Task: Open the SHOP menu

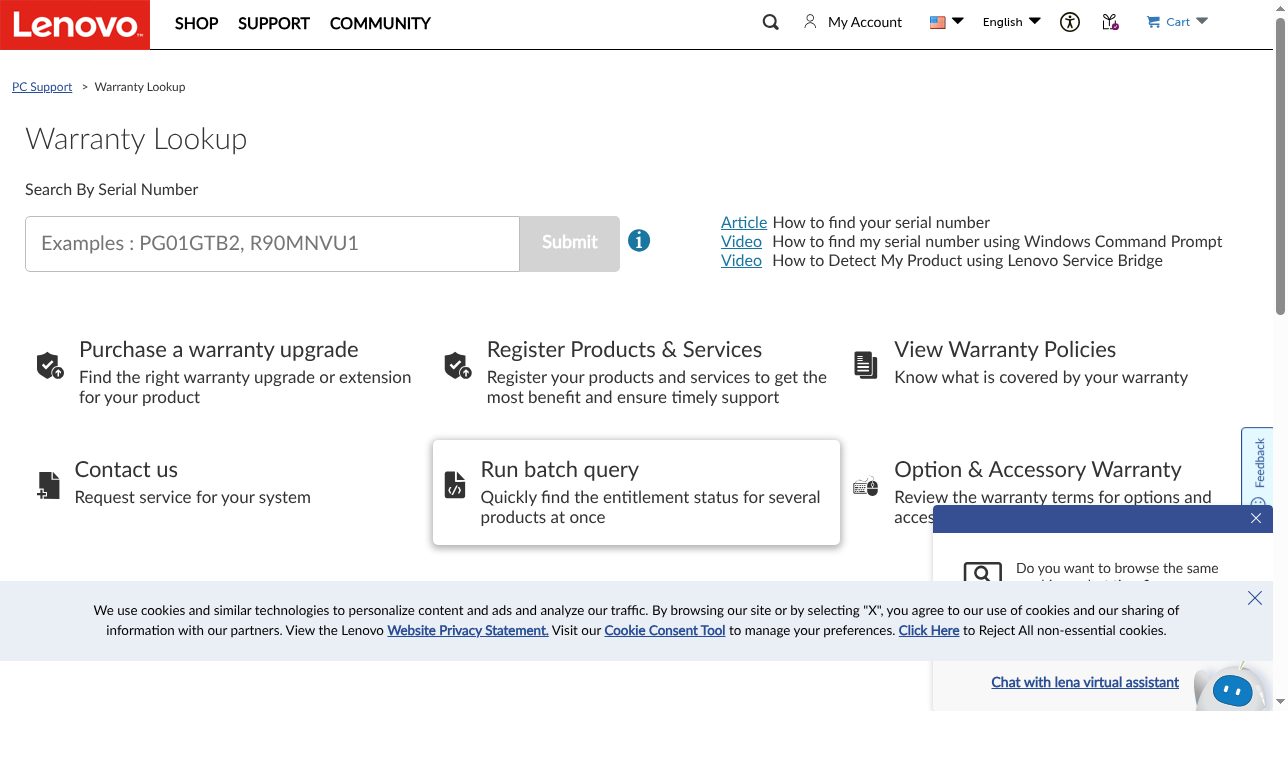Action: pyautogui.click(x=196, y=23)
